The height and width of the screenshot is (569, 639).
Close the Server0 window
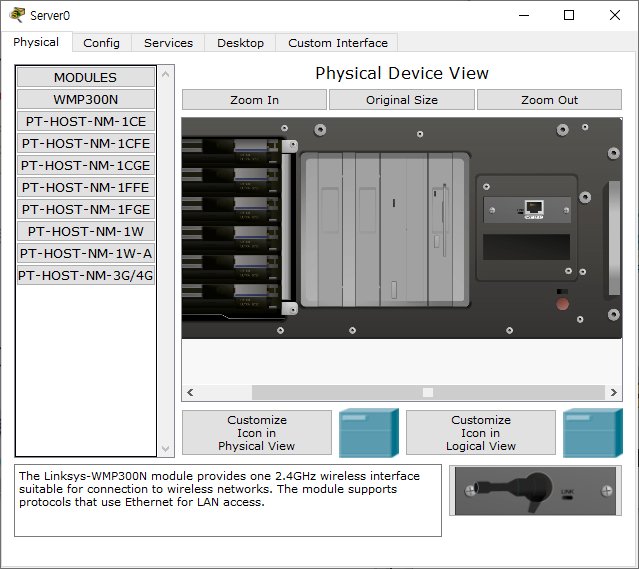click(x=615, y=15)
